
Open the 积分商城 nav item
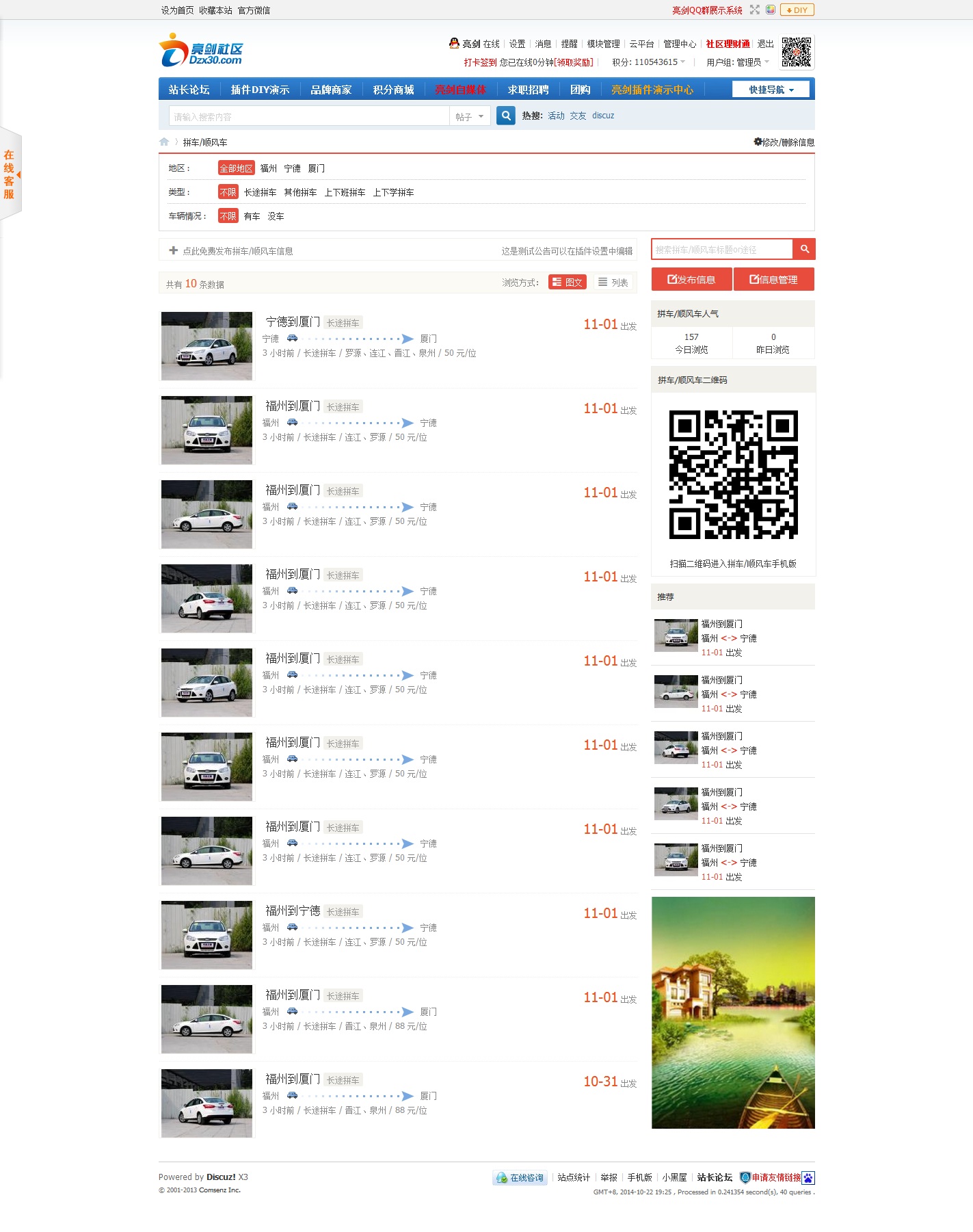394,90
